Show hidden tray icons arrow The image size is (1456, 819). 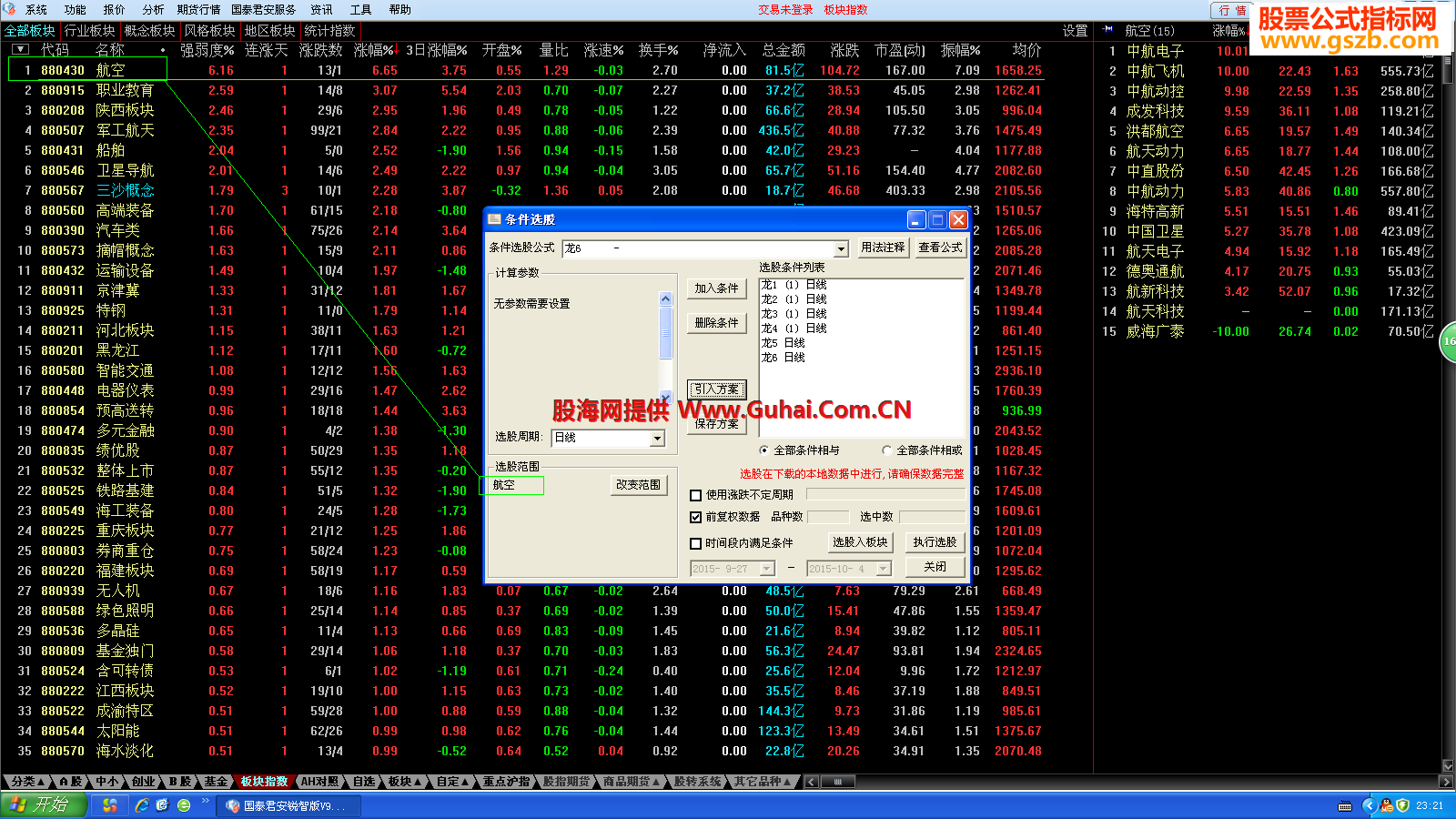(1369, 805)
